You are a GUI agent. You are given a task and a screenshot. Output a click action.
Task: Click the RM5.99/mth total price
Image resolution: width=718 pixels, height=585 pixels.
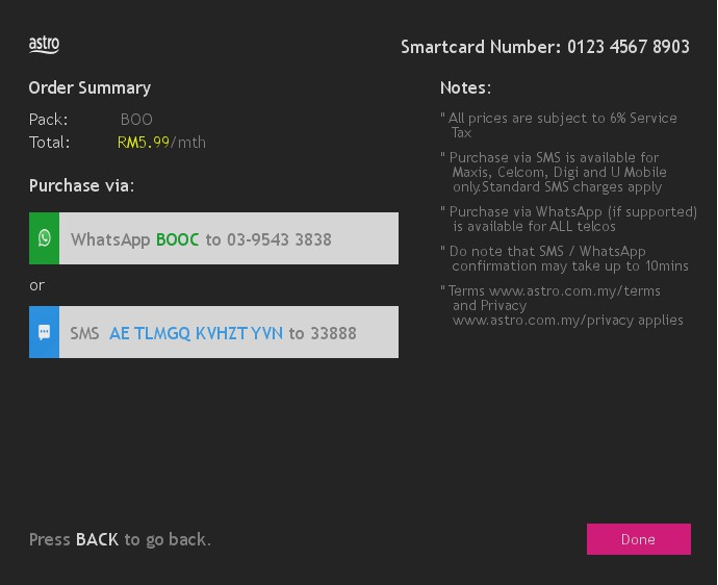[x=161, y=142]
